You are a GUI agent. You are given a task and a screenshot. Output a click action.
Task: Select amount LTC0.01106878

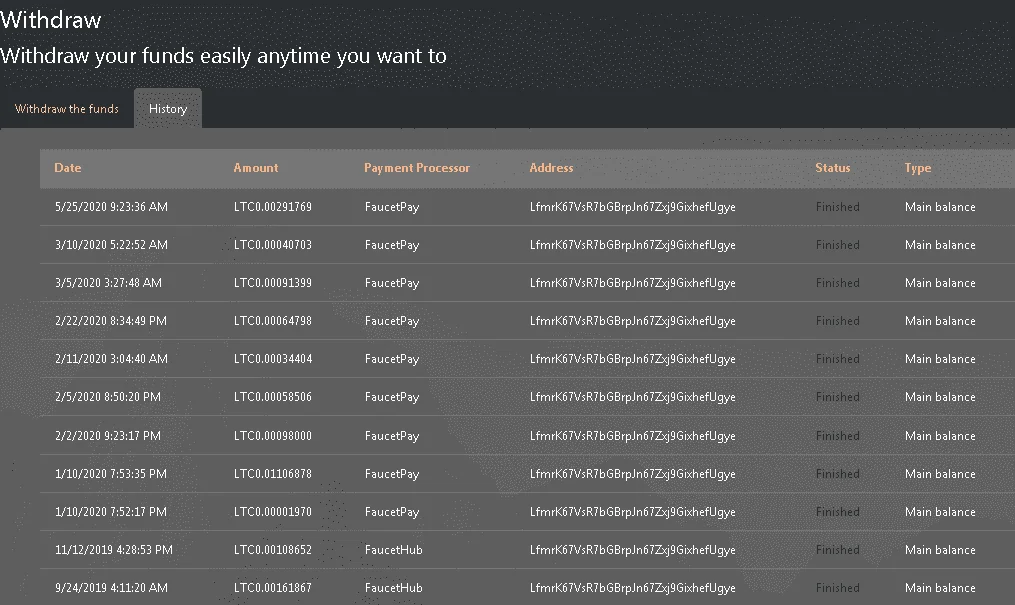click(x=273, y=474)
